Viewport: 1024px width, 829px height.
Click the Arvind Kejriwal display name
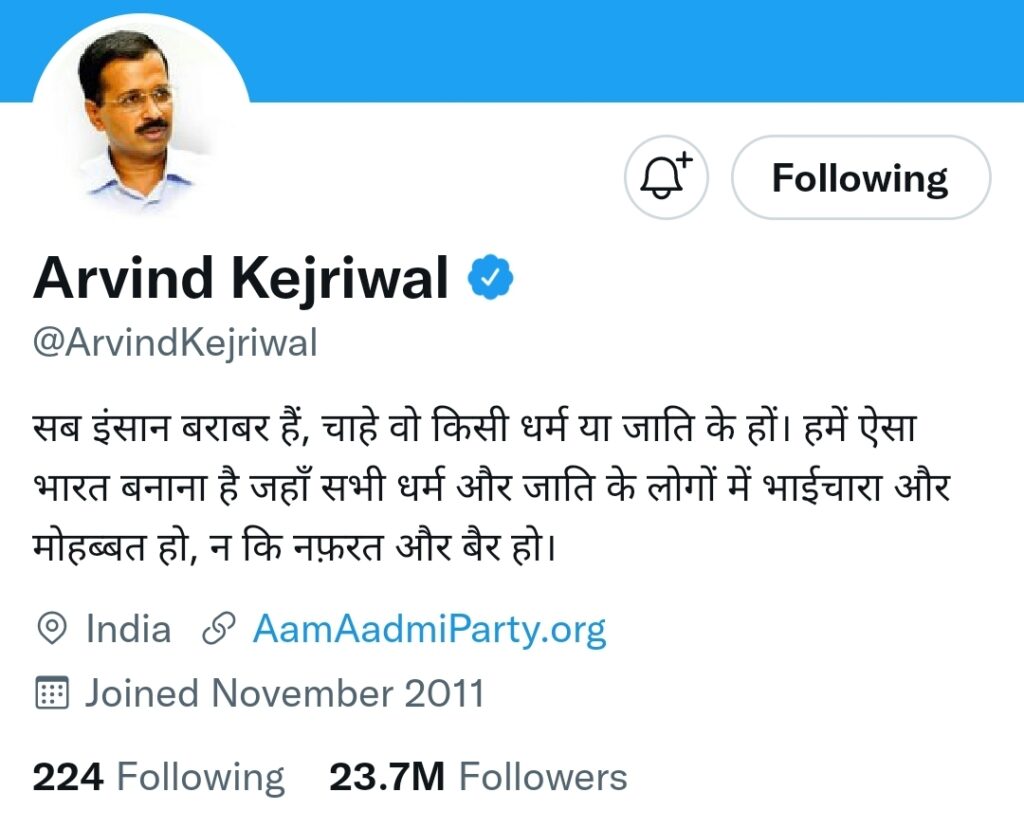[240, 279]
